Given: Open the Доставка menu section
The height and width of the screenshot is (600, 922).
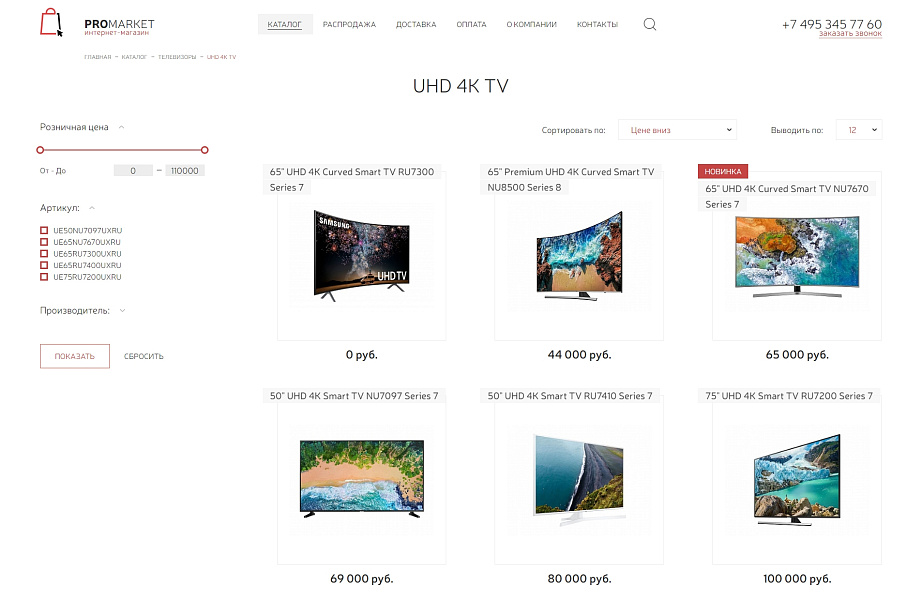Looking at the screenshot, I should coord(416,25).
